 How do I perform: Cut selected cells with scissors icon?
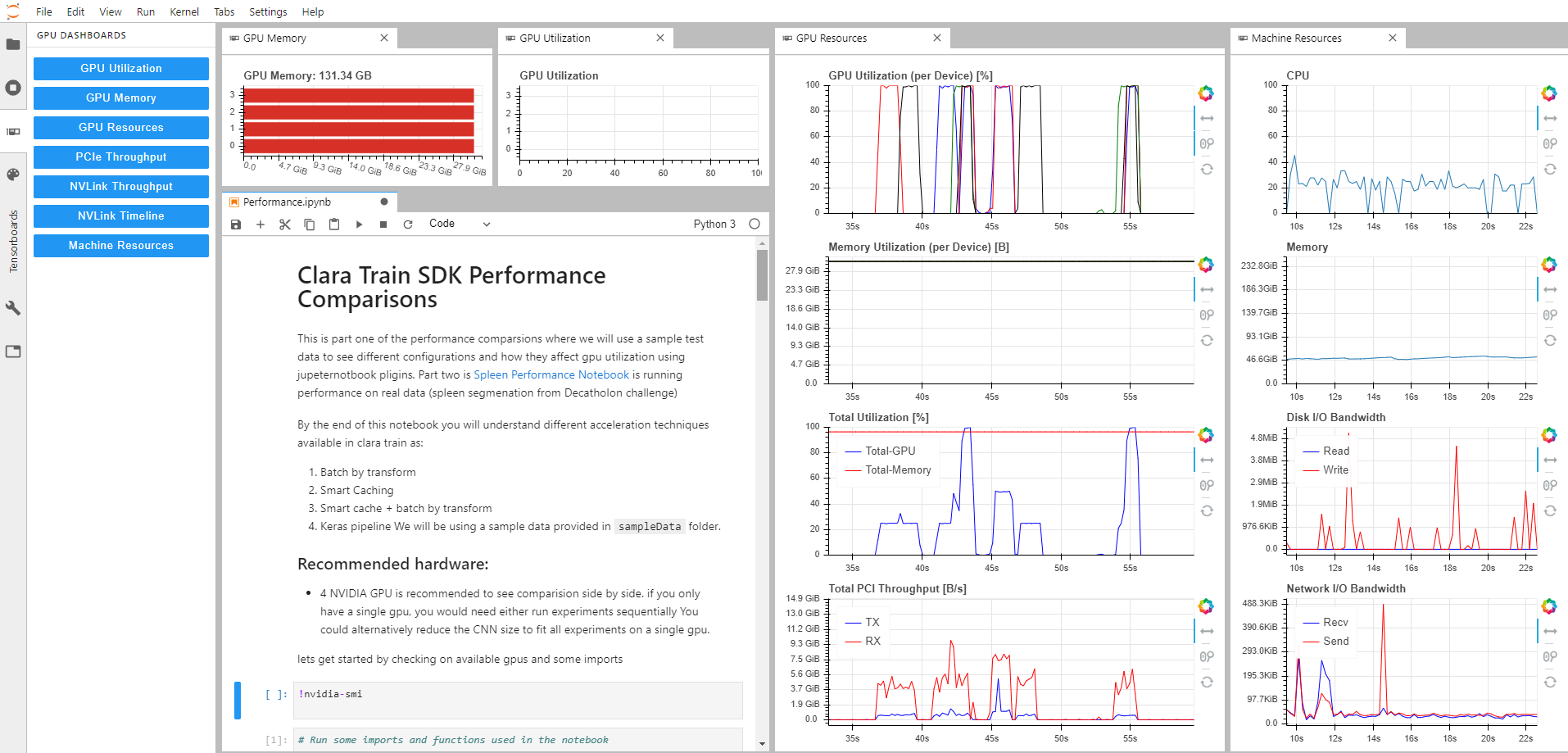285,224
